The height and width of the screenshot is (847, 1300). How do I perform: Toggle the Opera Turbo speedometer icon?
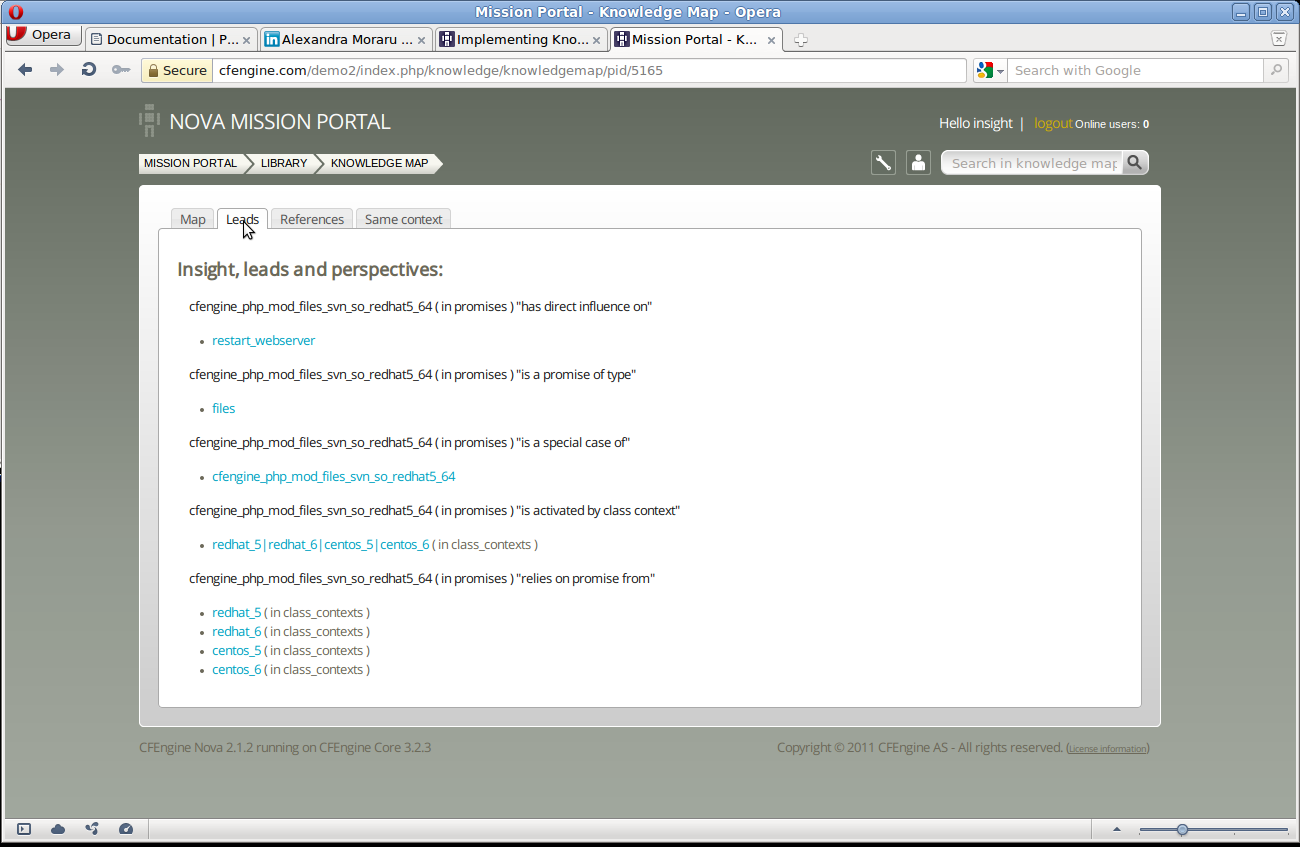(126, 829)
